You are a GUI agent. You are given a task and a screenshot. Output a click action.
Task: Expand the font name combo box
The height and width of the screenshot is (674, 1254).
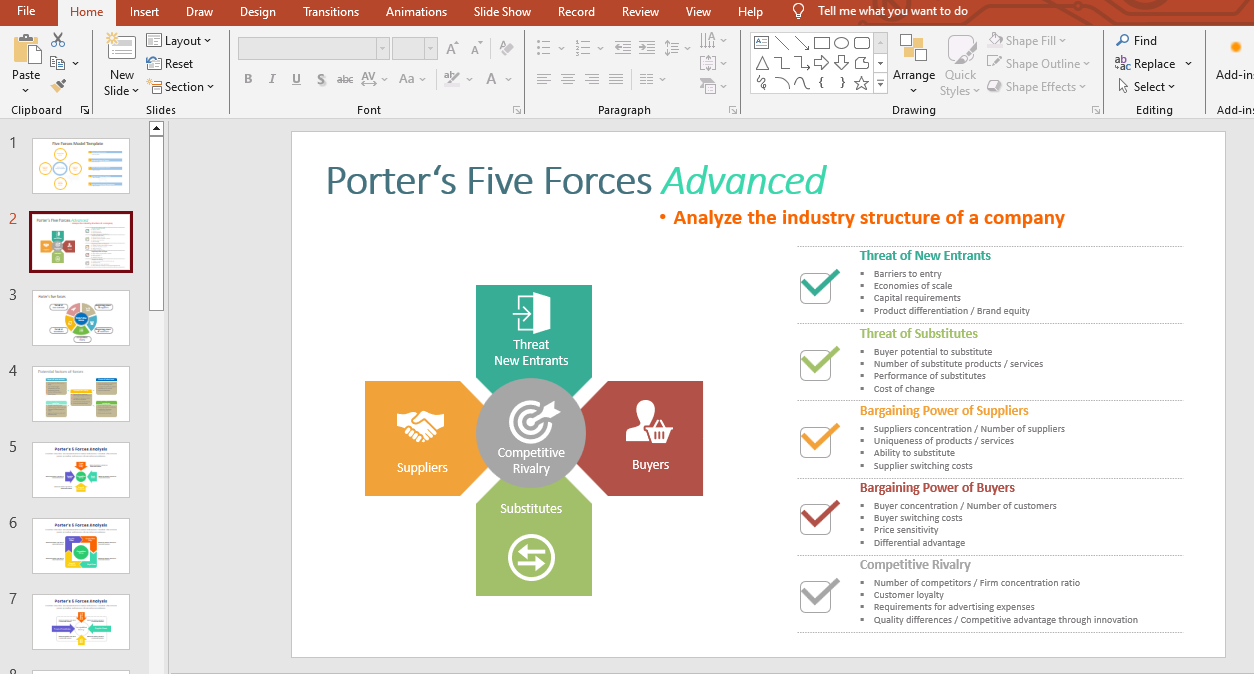point(382,48)
